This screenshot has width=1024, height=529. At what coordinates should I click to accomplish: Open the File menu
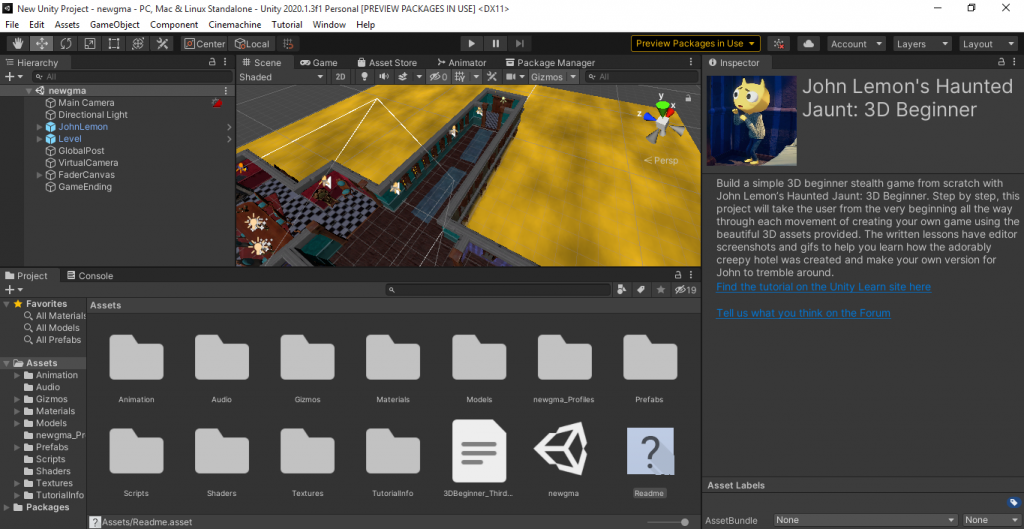tap(12, 25)
